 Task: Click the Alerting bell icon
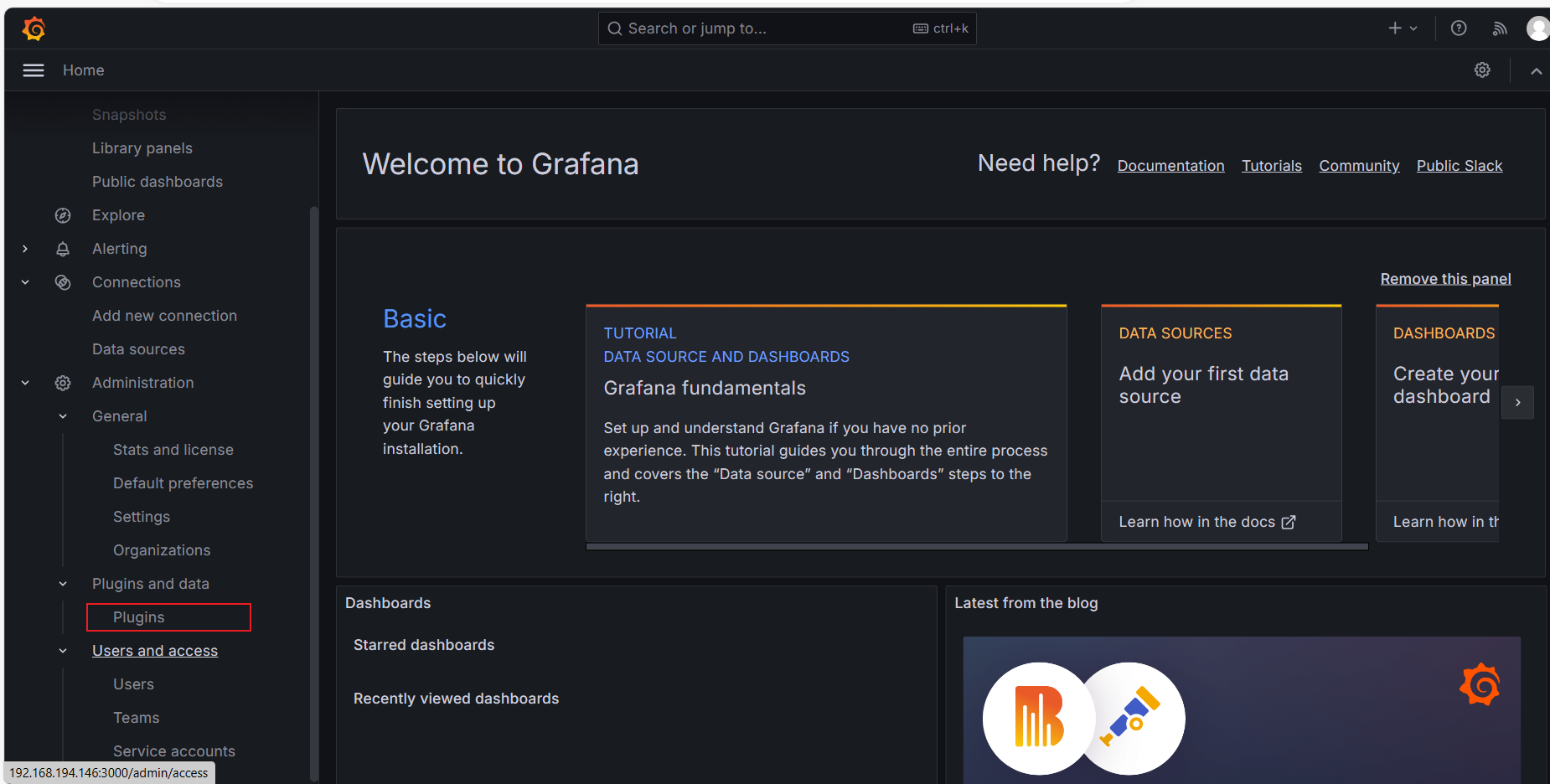click(x=63, y=249)
